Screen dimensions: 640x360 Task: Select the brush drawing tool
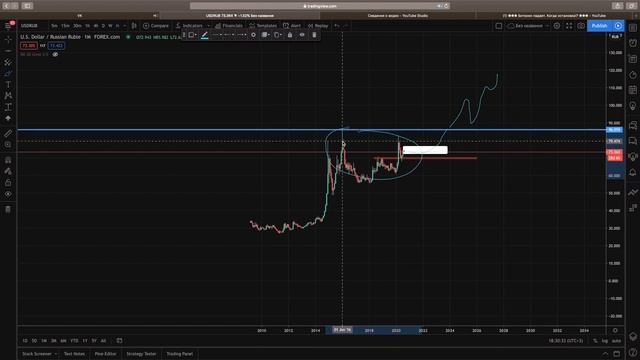[8, 73]
